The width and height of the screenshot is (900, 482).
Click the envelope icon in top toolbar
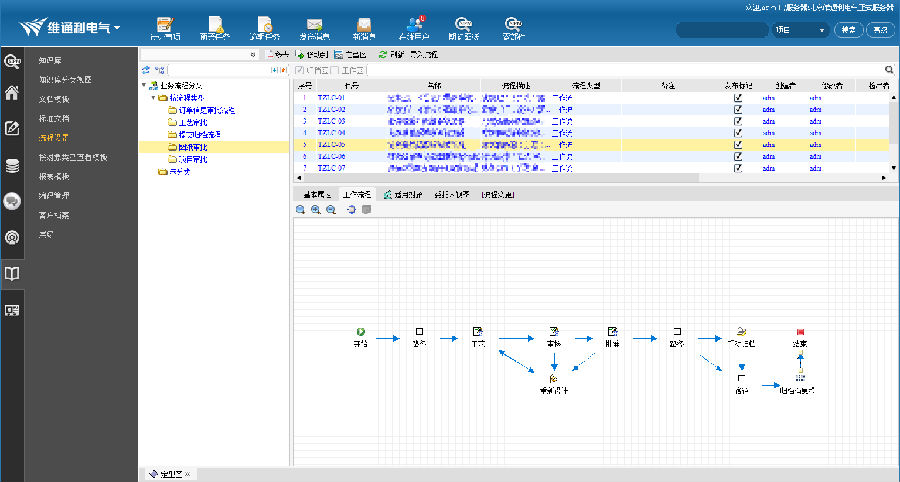(314, 24)
